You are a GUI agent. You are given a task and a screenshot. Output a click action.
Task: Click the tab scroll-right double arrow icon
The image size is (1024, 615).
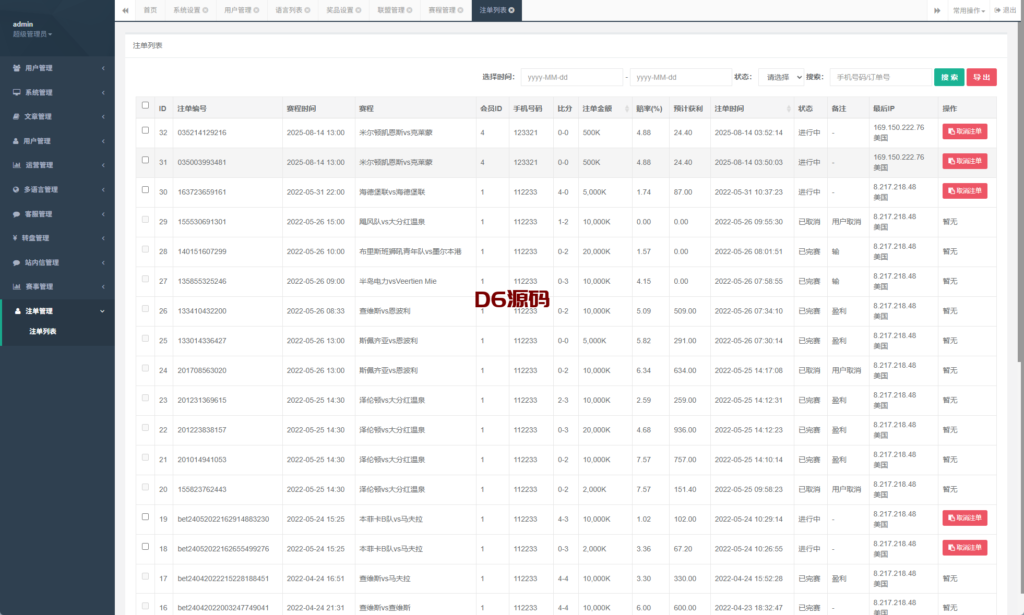[937, 10]
